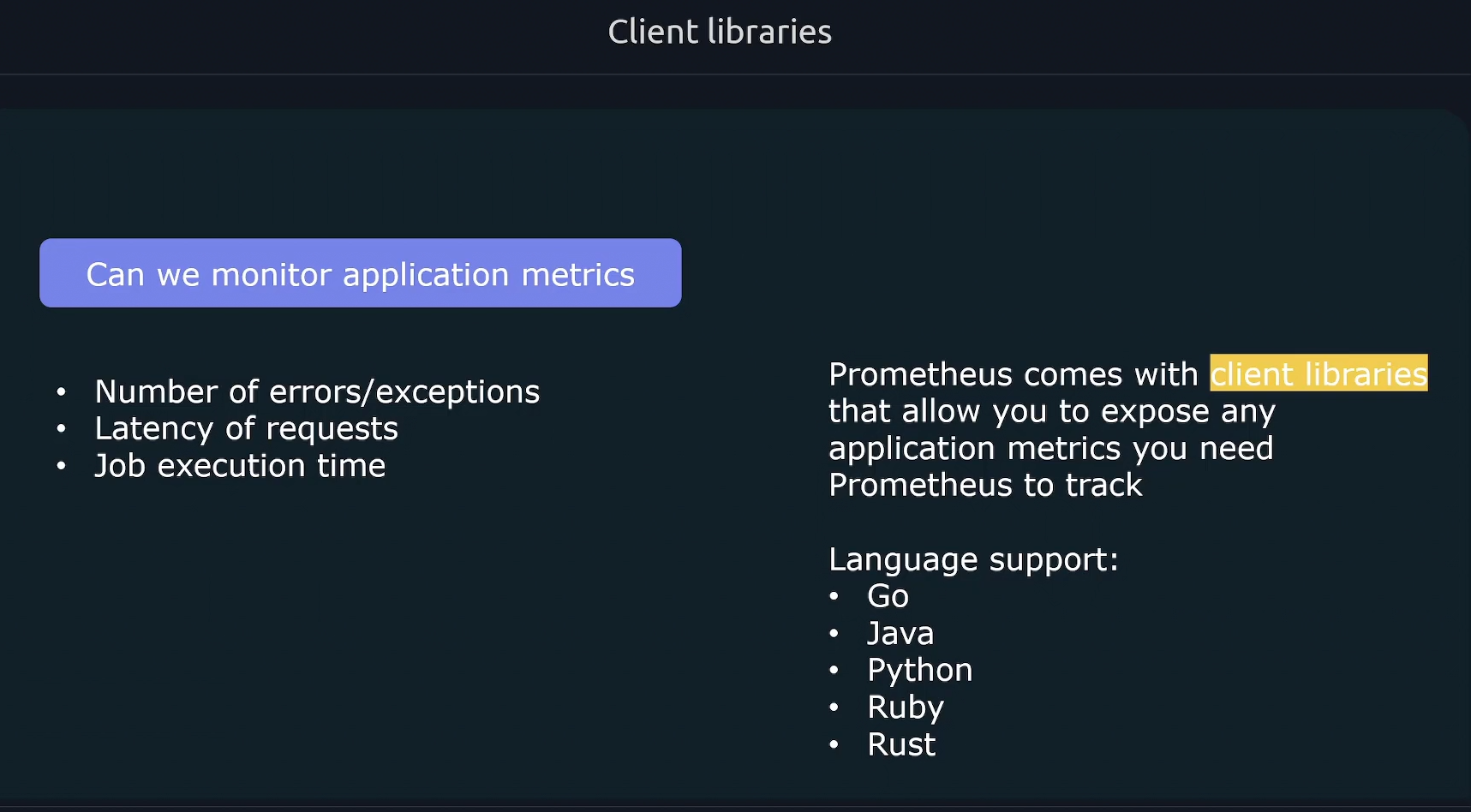Click the 'Client libraries' slide title
The image size is (1471, 812).
pos(720,33)
